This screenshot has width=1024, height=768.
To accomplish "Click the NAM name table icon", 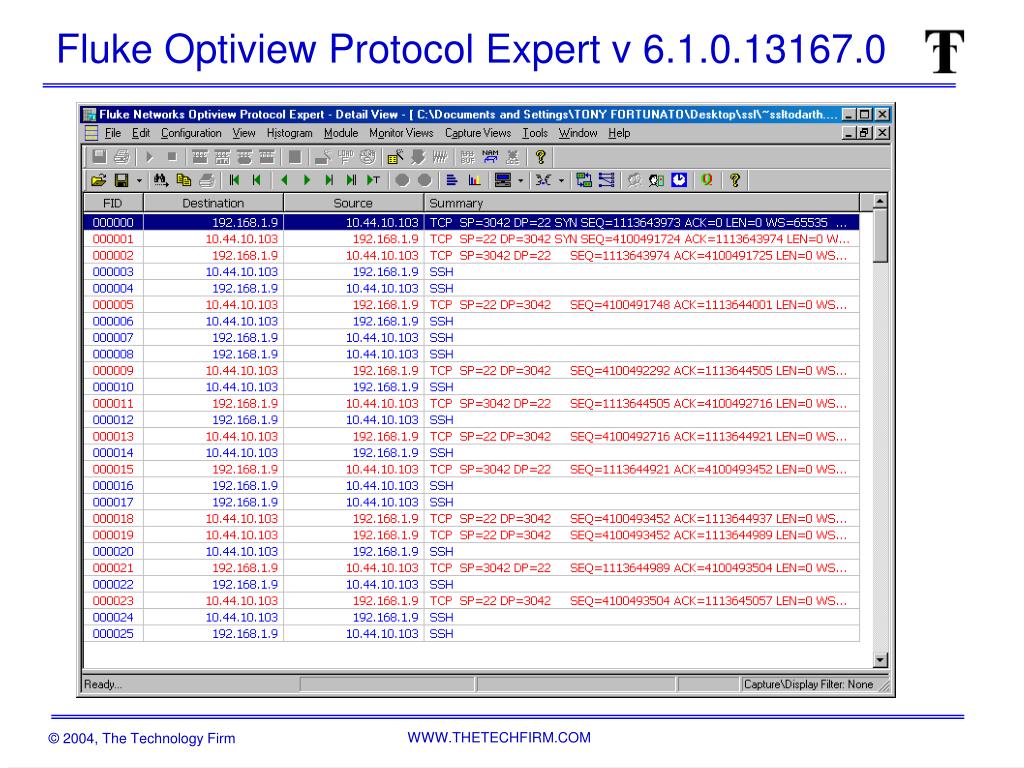I will click(x=490, y=157).
